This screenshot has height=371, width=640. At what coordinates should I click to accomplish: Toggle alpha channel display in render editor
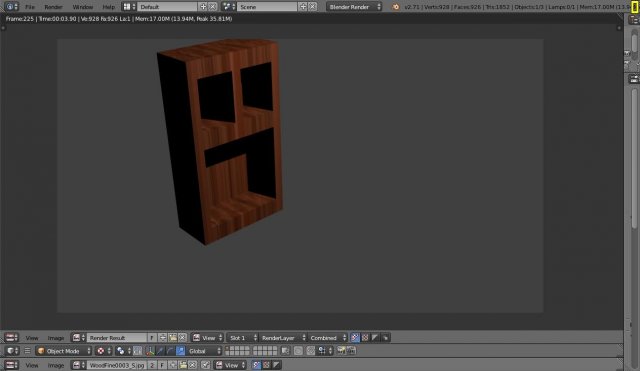375,338
